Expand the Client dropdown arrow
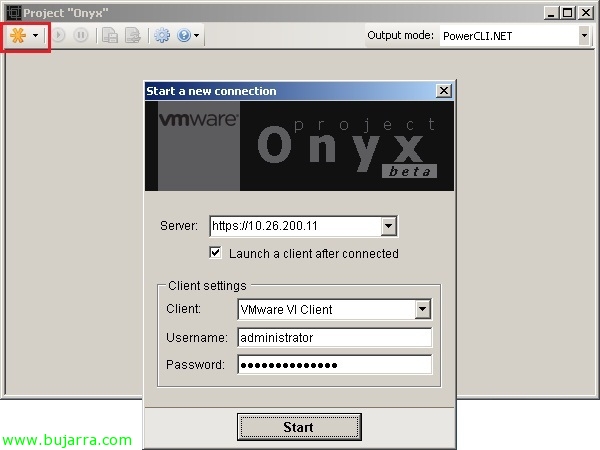 [x=423, y=309]
